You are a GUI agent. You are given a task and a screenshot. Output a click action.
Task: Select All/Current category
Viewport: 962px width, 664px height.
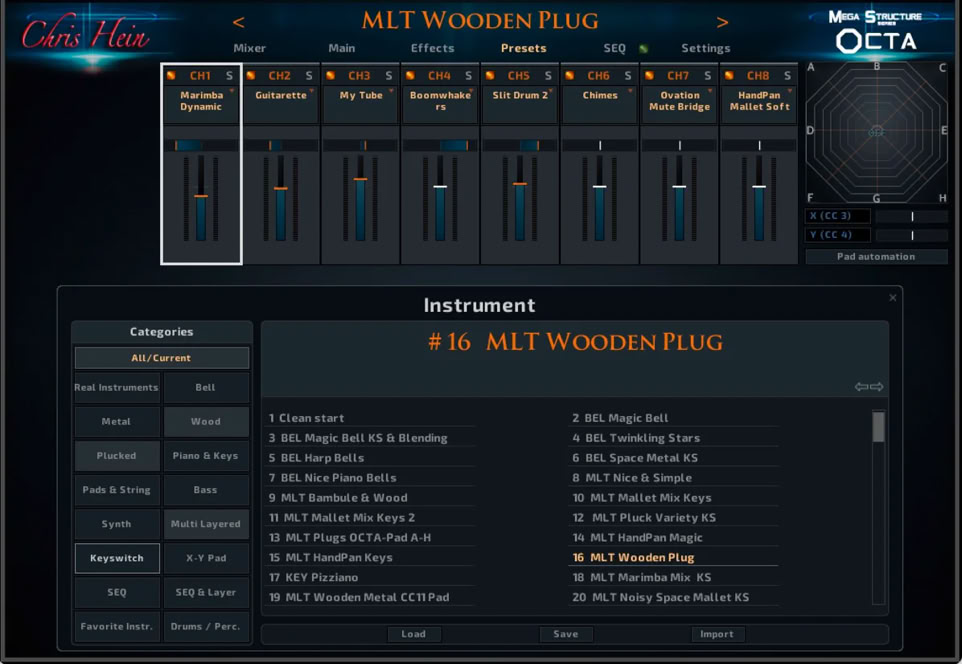[161, 358]
